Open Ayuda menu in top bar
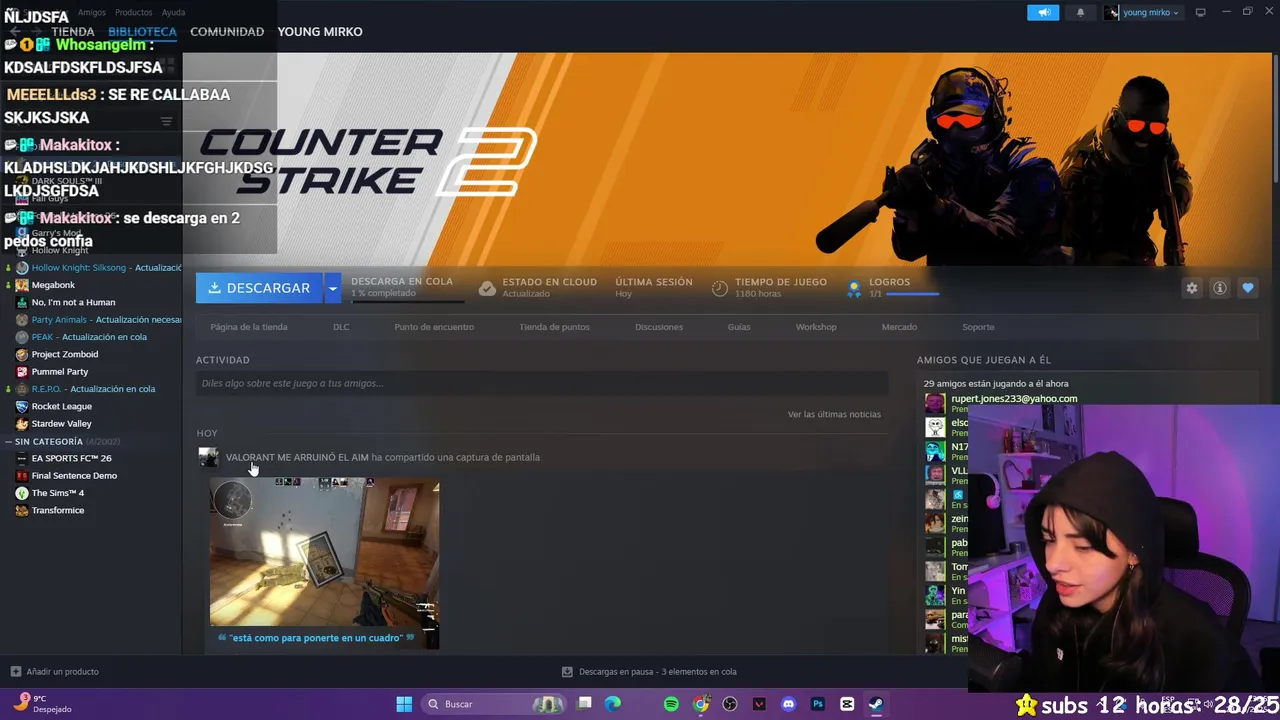This screenshot has height=720, width=1280. pos(173,12)
